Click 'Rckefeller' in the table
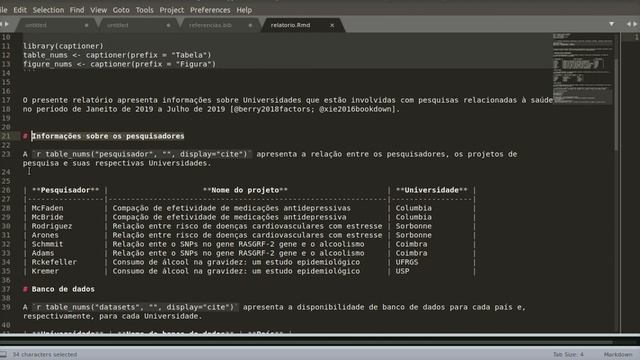The height and width of the screenshot is (360, 640). 54,262
